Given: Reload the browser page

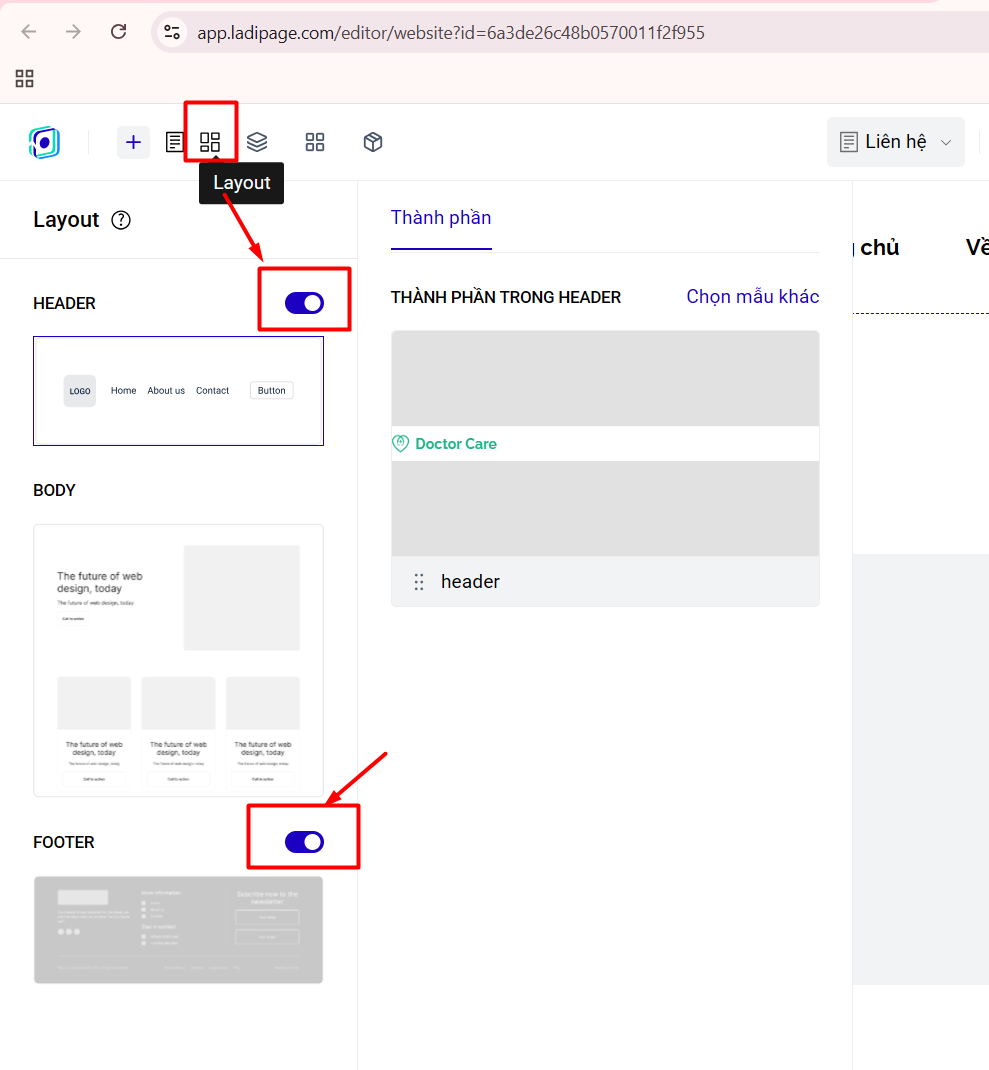Looking at the screenshot, I should (x=119, y=31).
